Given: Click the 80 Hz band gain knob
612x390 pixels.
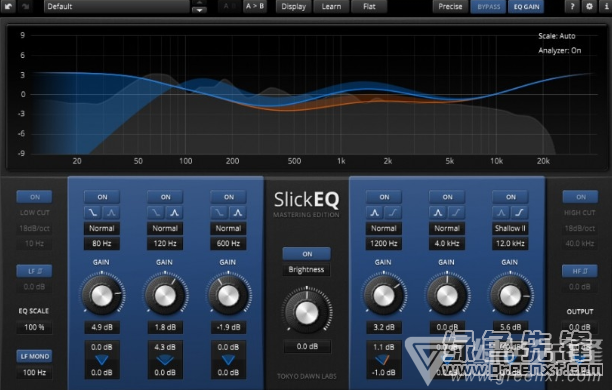Looking at the screenshot, I should click(x=102, y=296).
